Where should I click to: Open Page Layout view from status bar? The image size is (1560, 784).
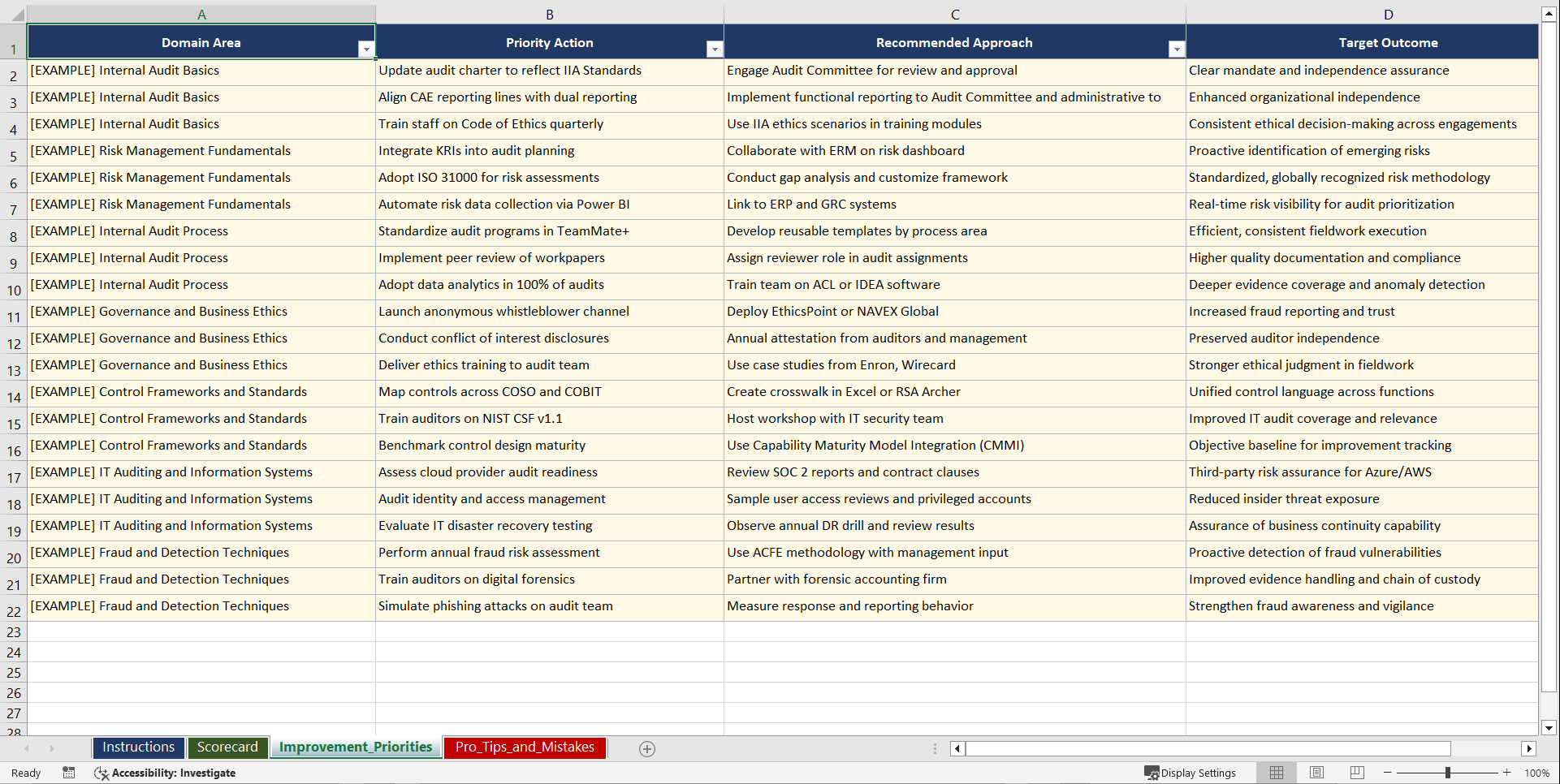point(1316,773)
